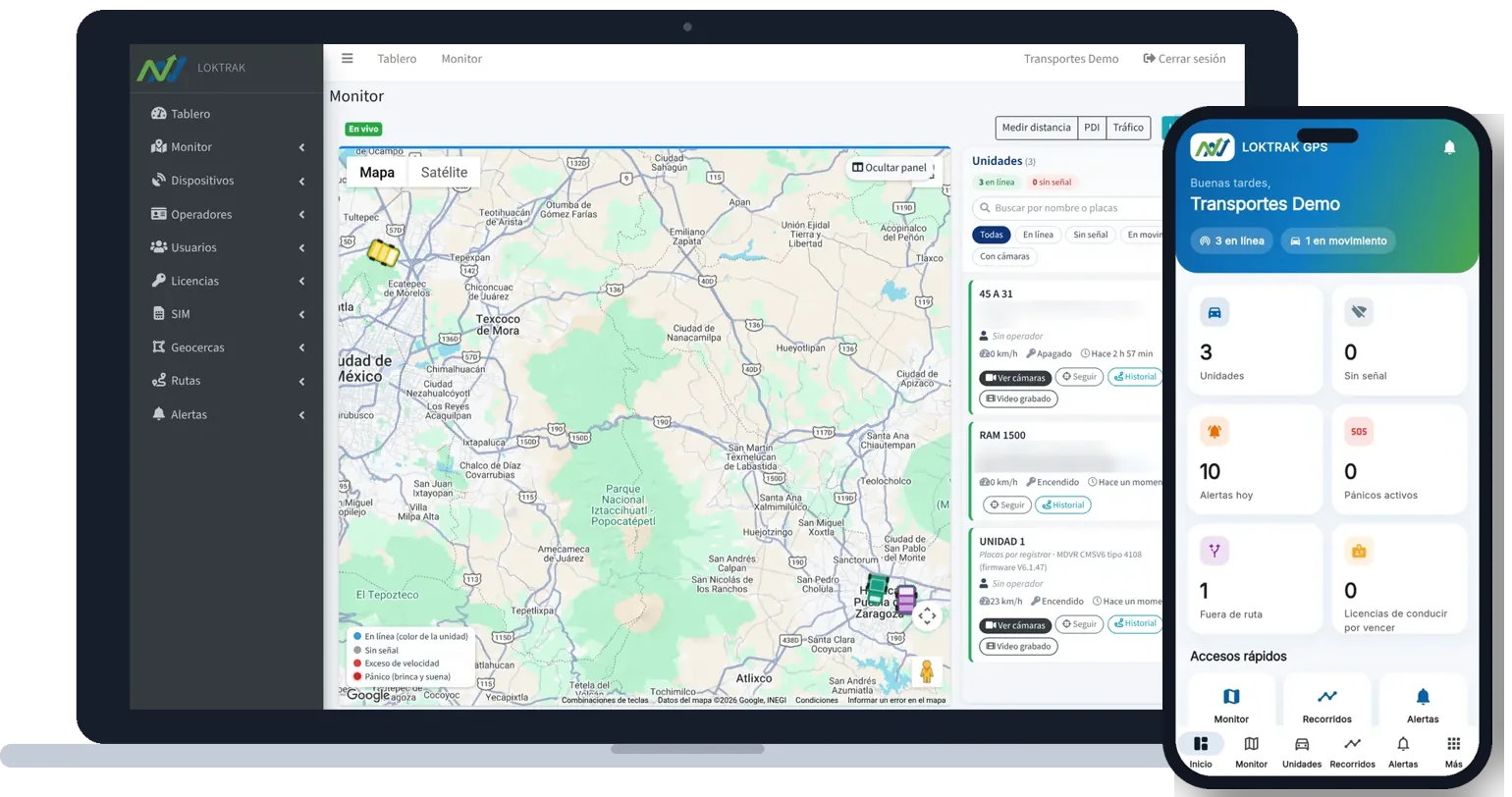Screen dimensions: 1512x797
Task: Filter units by the Sin señal chip
Action: [x=1090, y=235]
